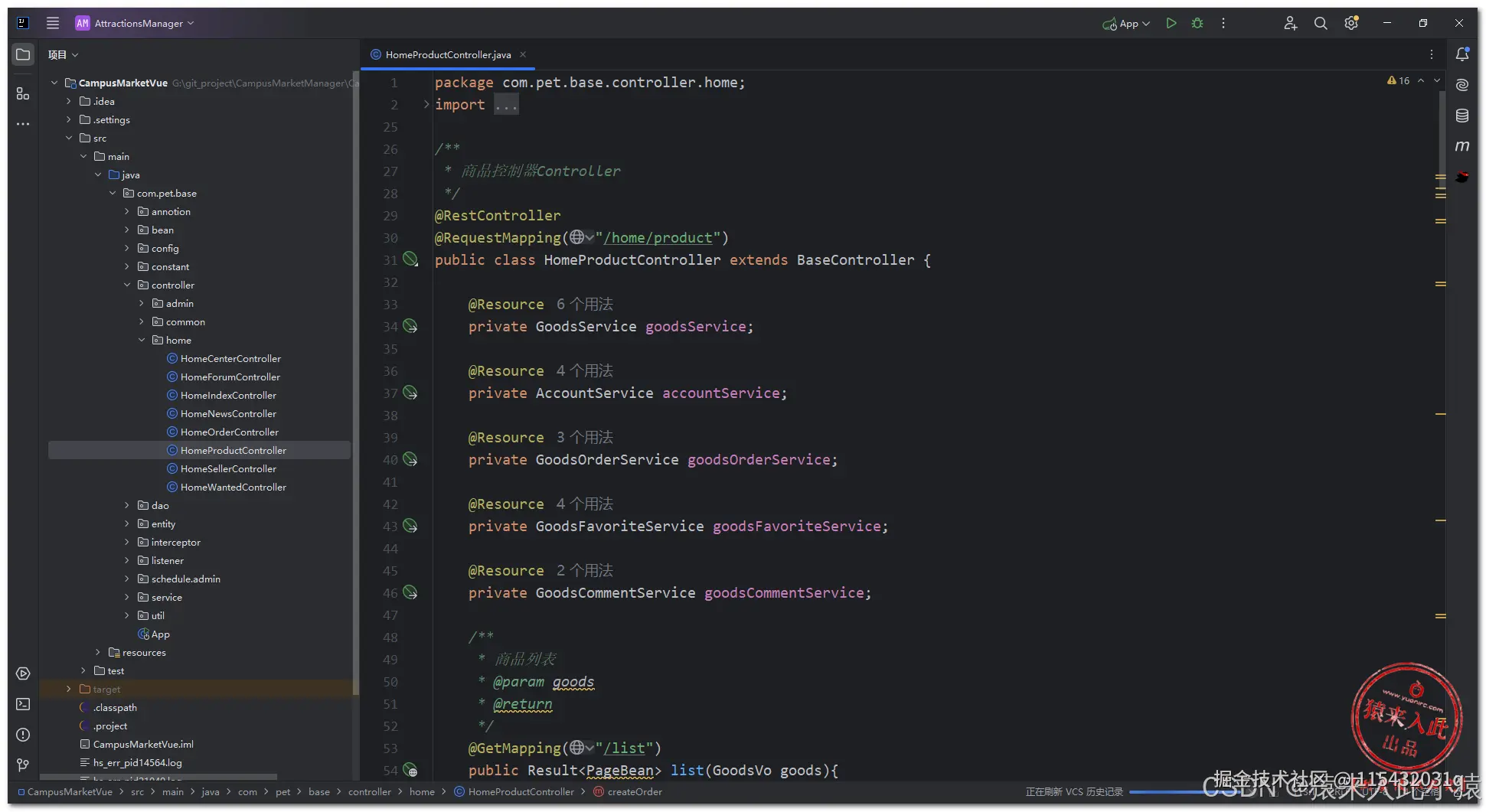Expand the .settings folder
Viewport: 1486px width, 812px height.
point(69,119)
